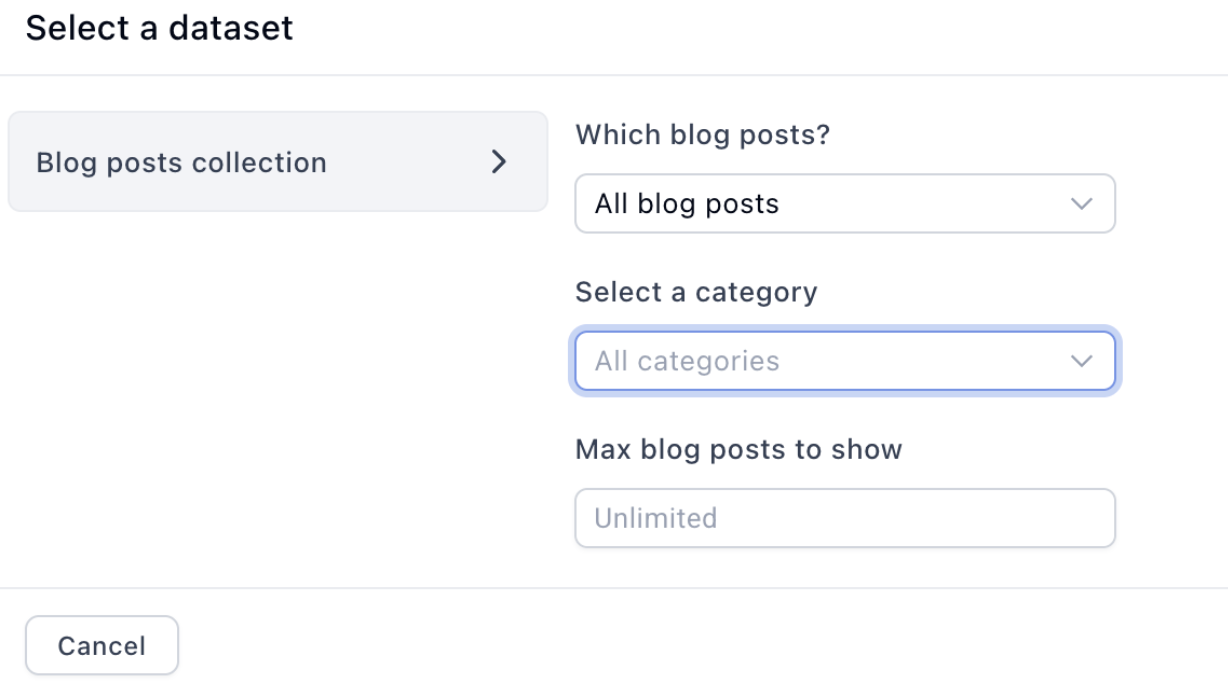Screen dimensions: 1228x696
Task: Cancel the dataset selection
Action: point(102,646)
